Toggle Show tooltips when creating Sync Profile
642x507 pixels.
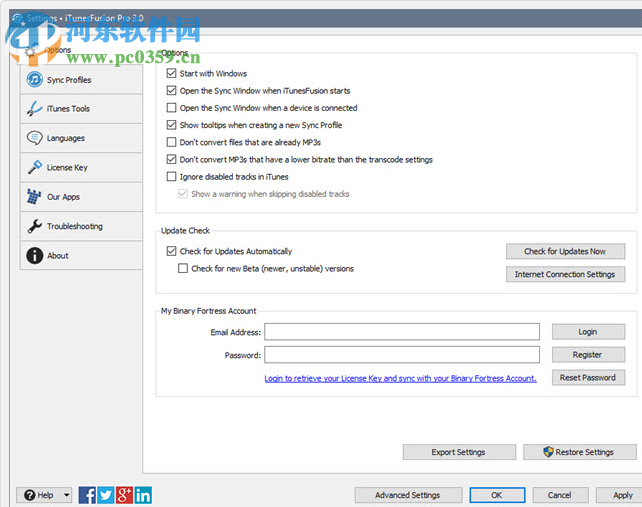pos(172,125)
